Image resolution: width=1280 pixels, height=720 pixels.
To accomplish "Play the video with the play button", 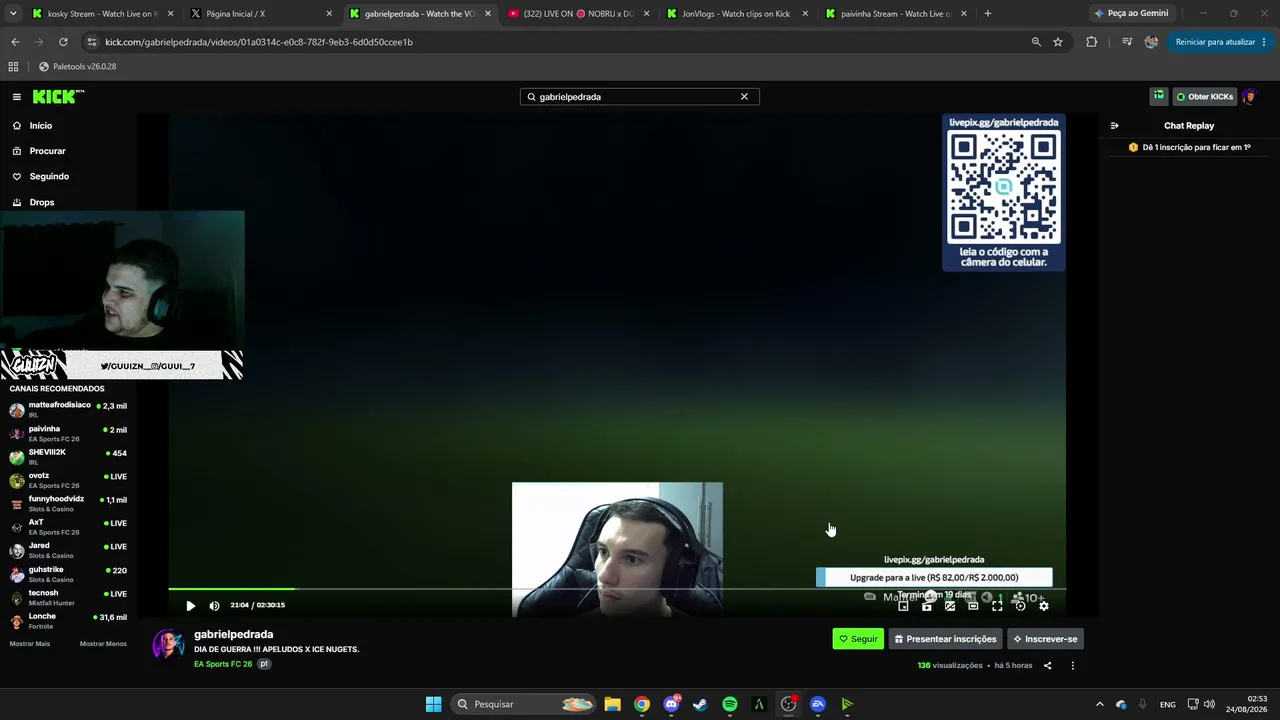I will coord(190,605).
